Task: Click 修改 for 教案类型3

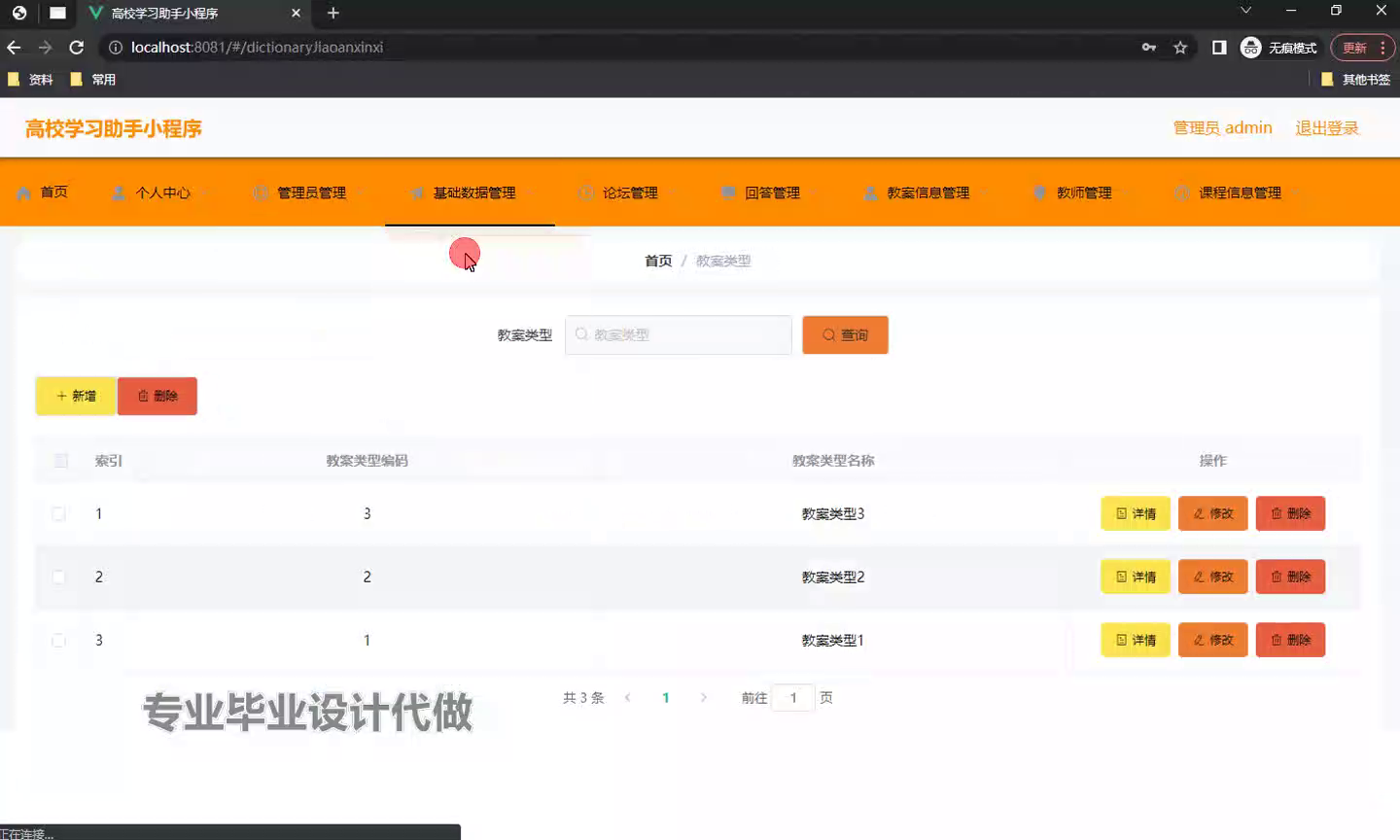Action: (x=1213, y=513)
